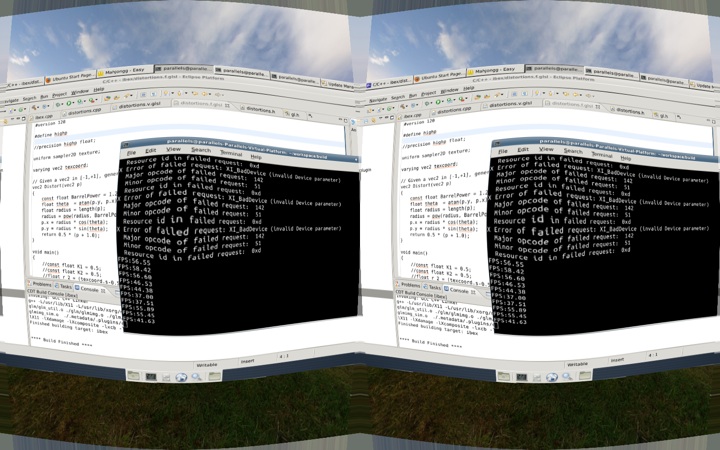Select the Console tab in right-eye Eclipse
Image resolution: width=720 pixels, height=450 pixels.
point(458,290)
